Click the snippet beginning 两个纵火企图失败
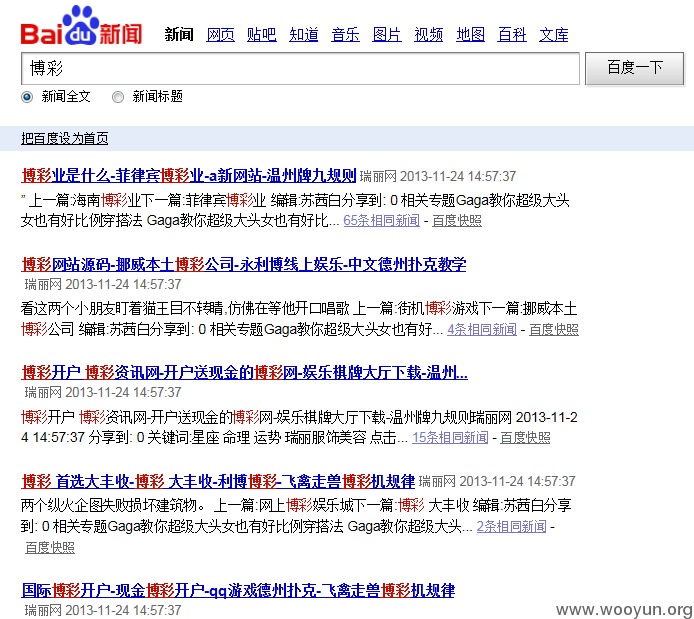694x619 pixels. coord(296,515)
